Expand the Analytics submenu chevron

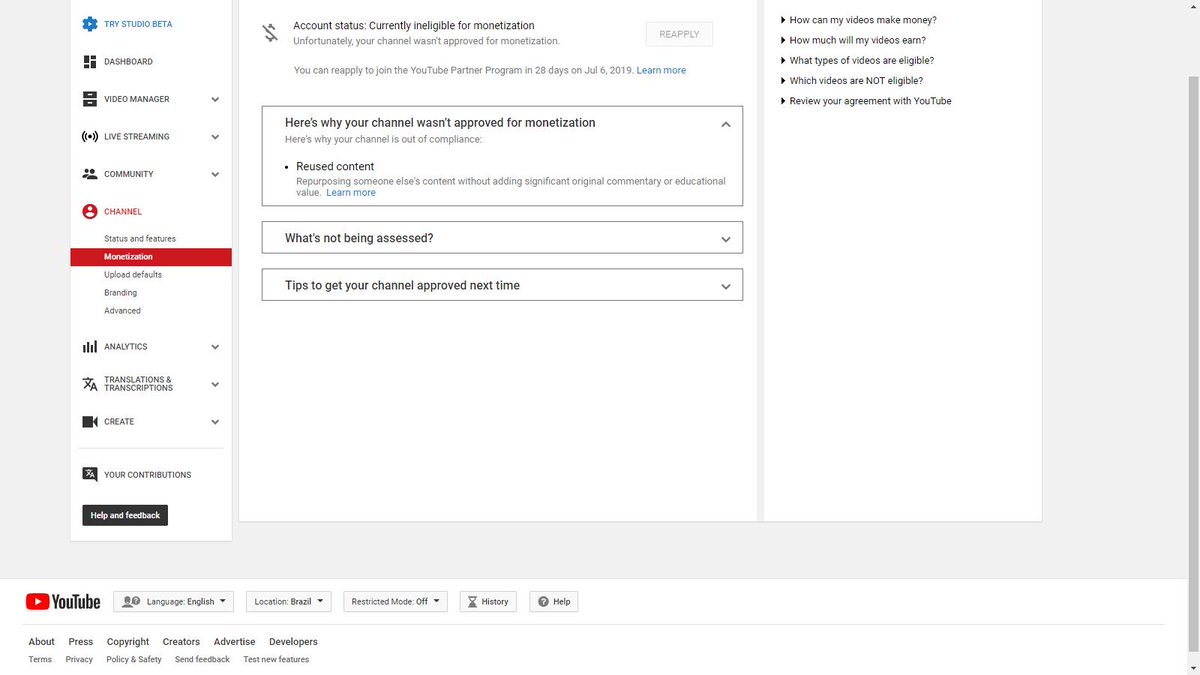(x=215, y=347)
